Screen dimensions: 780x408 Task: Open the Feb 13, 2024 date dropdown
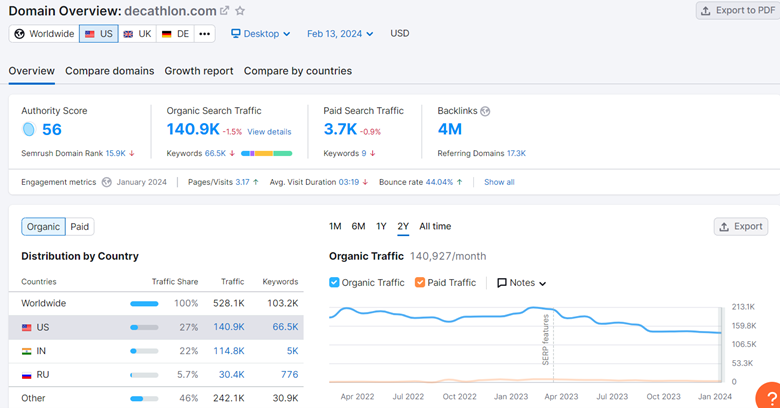340,34
